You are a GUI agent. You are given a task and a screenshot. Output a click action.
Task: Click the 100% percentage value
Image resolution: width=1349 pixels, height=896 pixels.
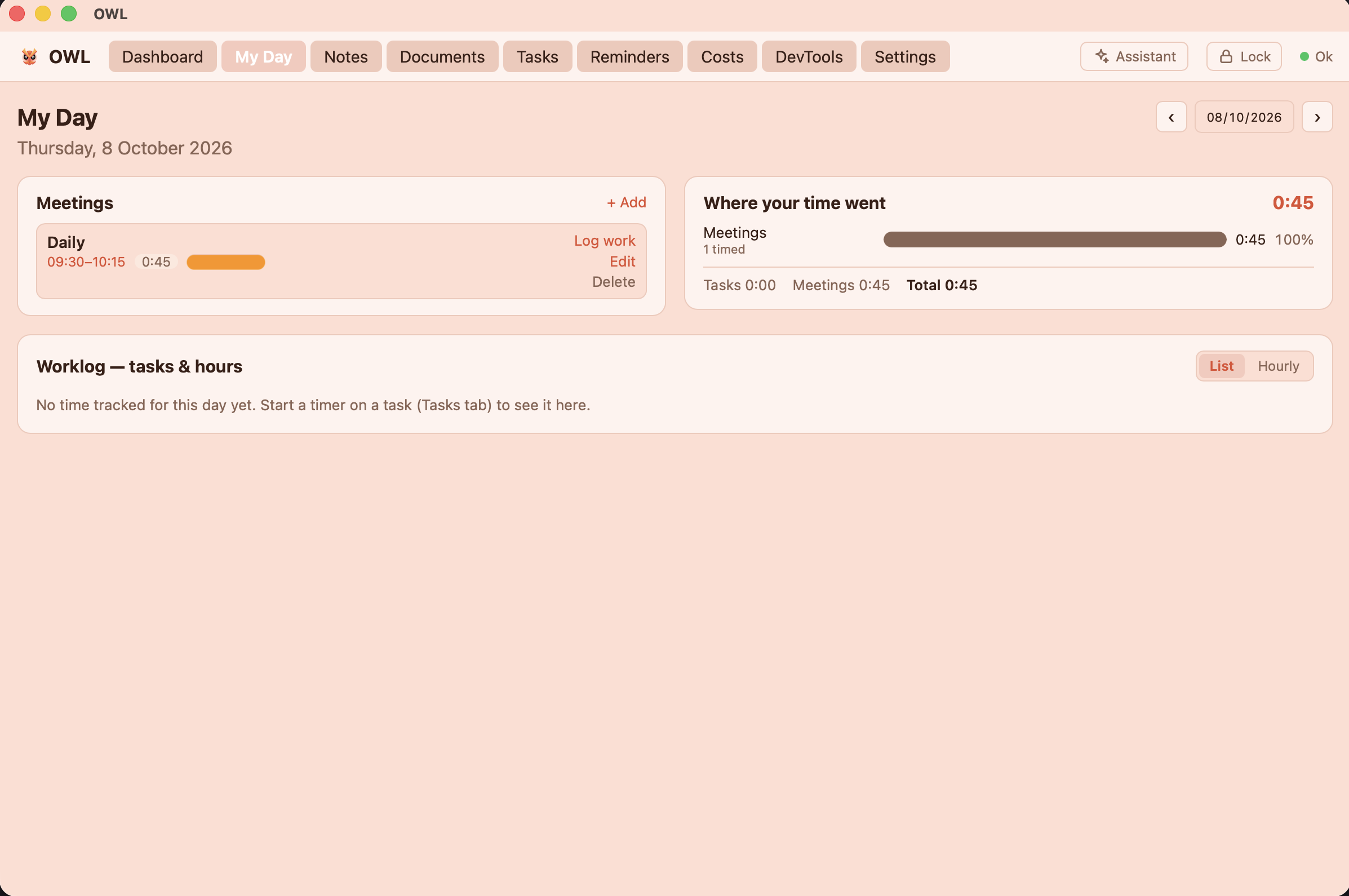coord(1294,239)
